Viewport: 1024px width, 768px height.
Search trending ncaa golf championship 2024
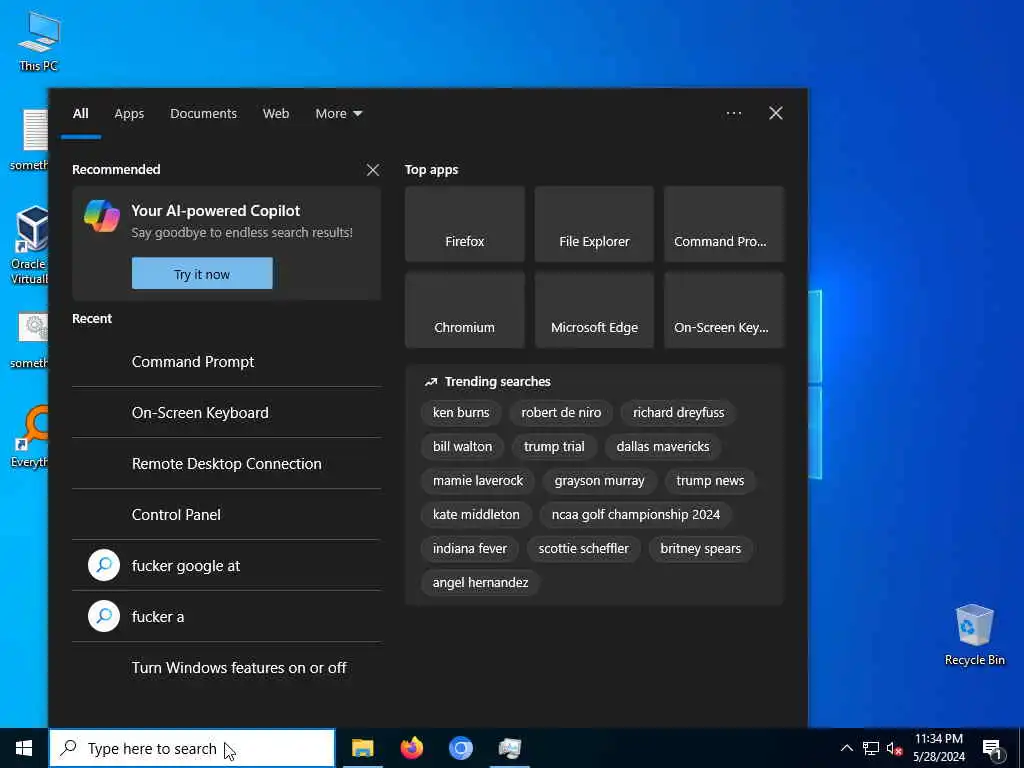635,515
